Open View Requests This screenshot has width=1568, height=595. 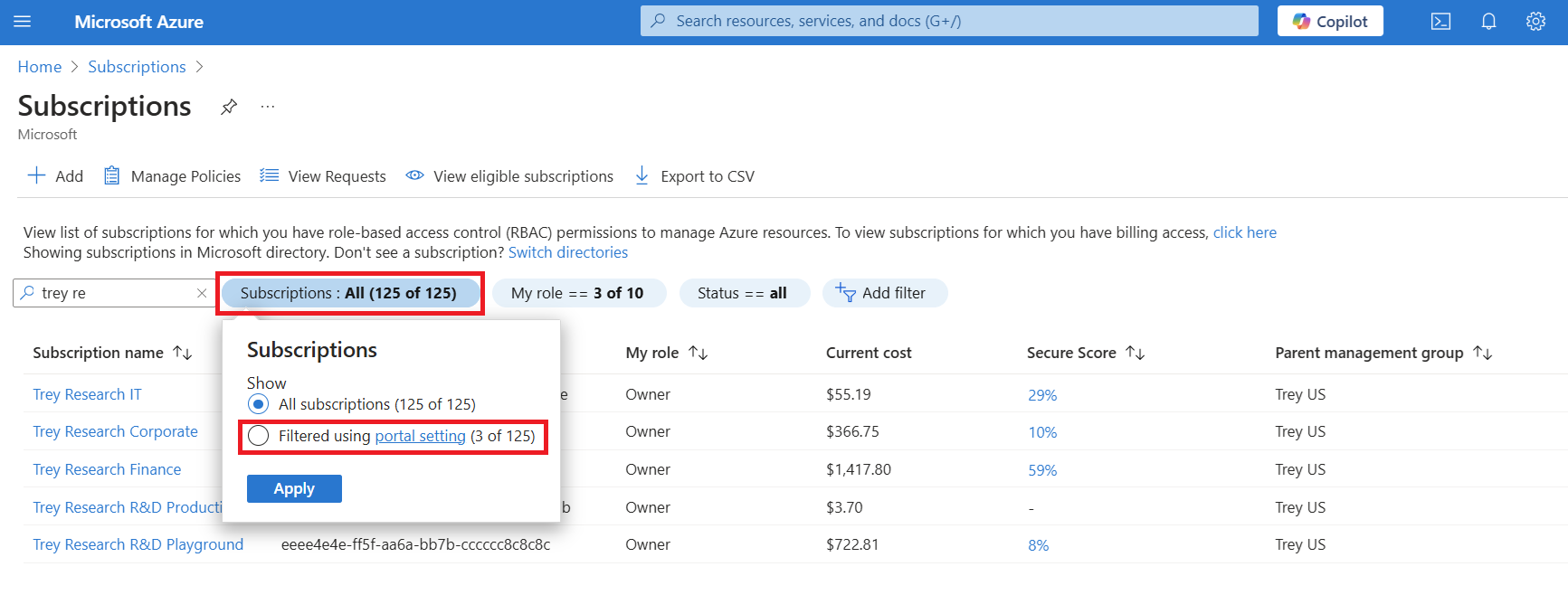[323, 176]
